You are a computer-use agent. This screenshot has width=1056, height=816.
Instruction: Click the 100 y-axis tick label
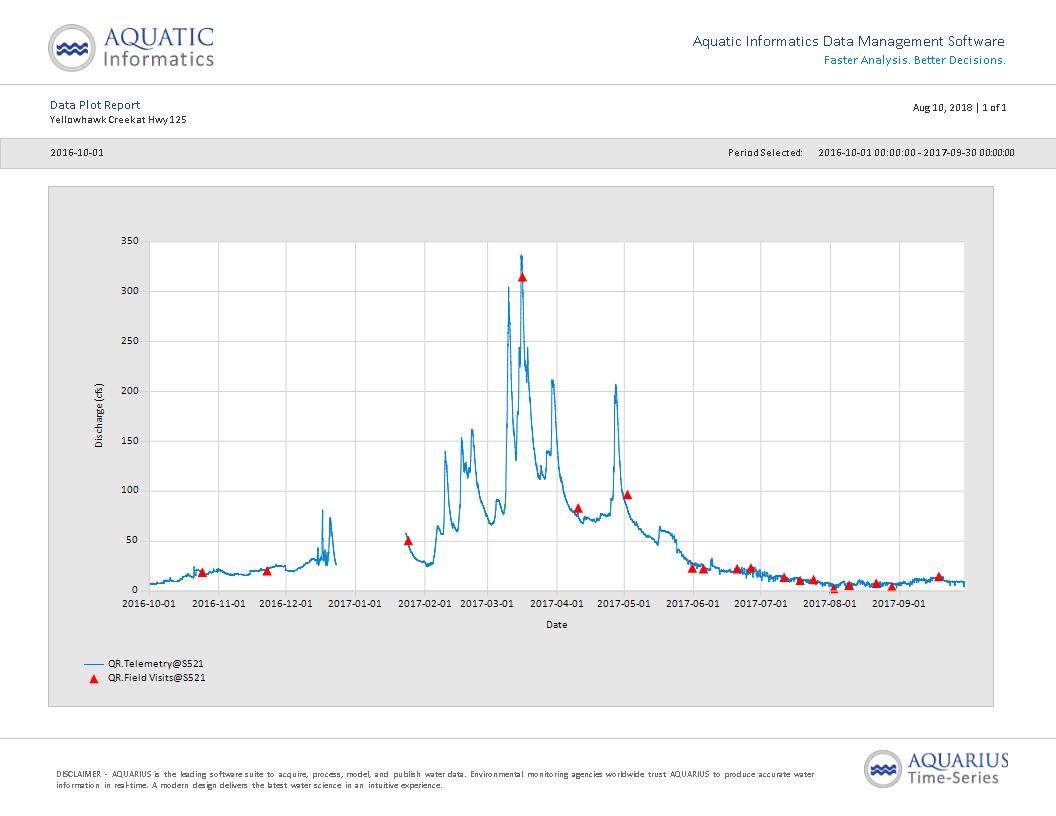(130, 490)
